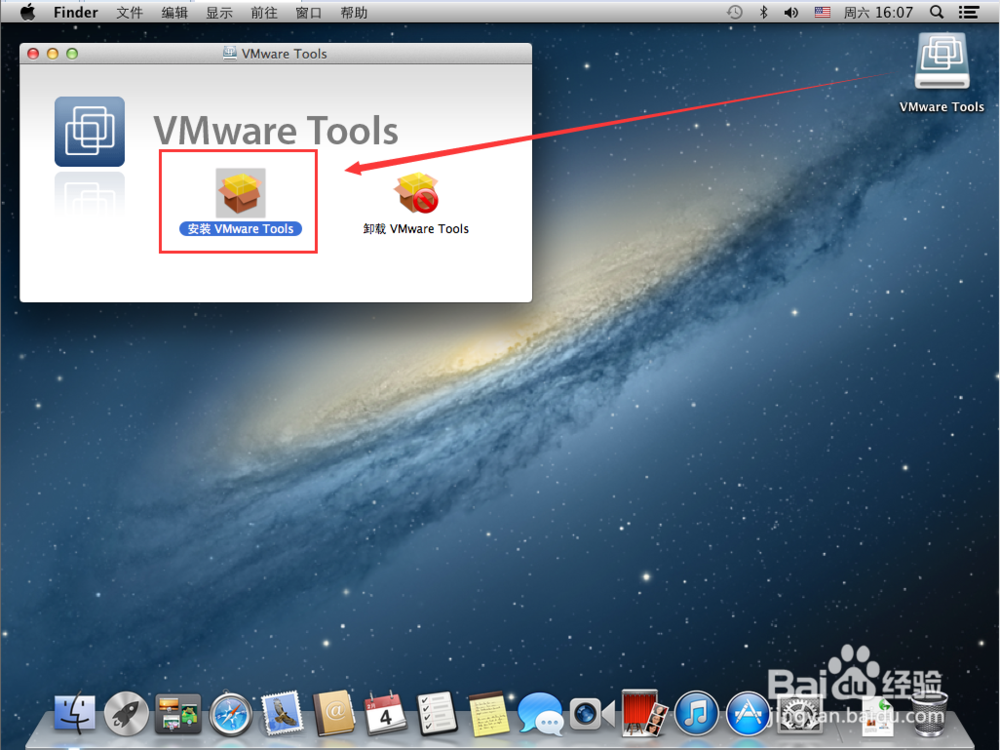Click the VMware Tools disk icon on desktop
Screen dimensions: 1000x750
coord(942,61)
